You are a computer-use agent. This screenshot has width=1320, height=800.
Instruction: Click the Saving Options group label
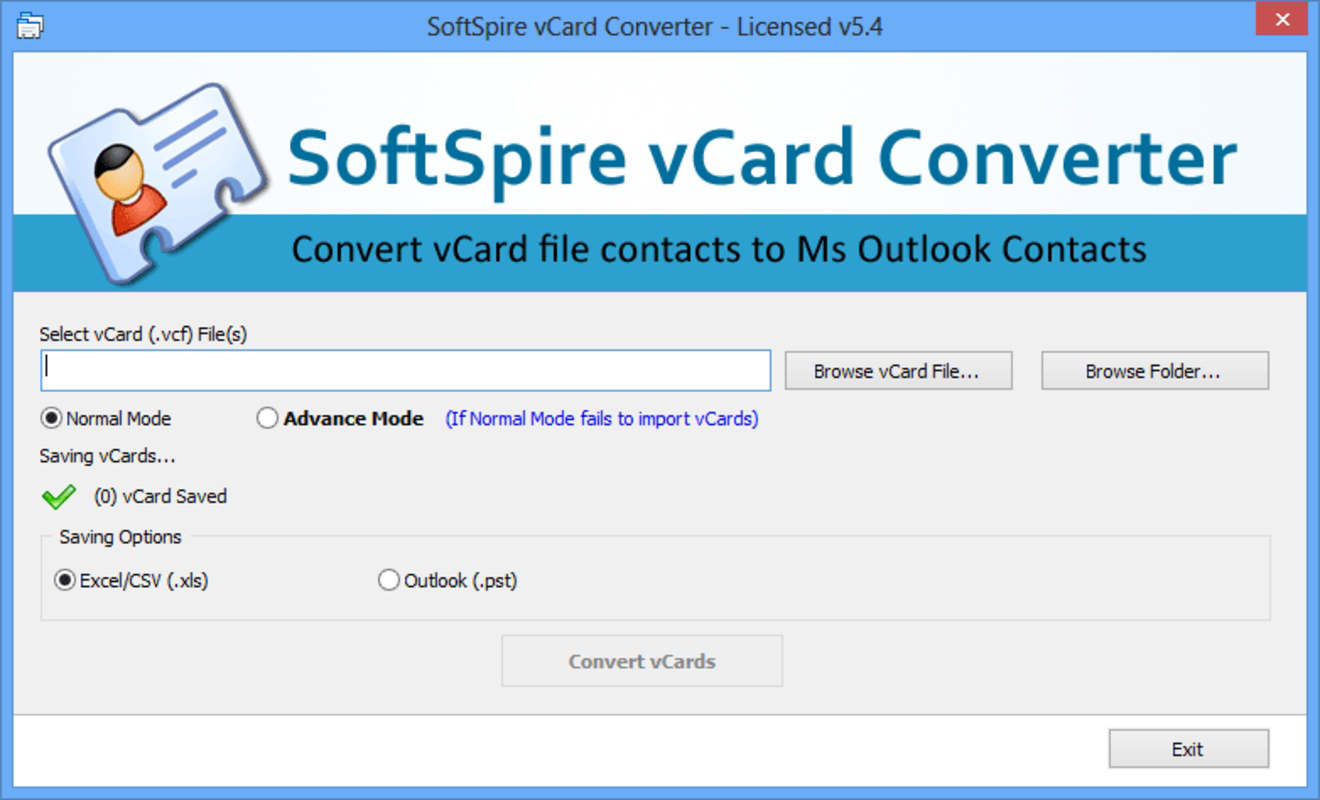pos(120,537)
